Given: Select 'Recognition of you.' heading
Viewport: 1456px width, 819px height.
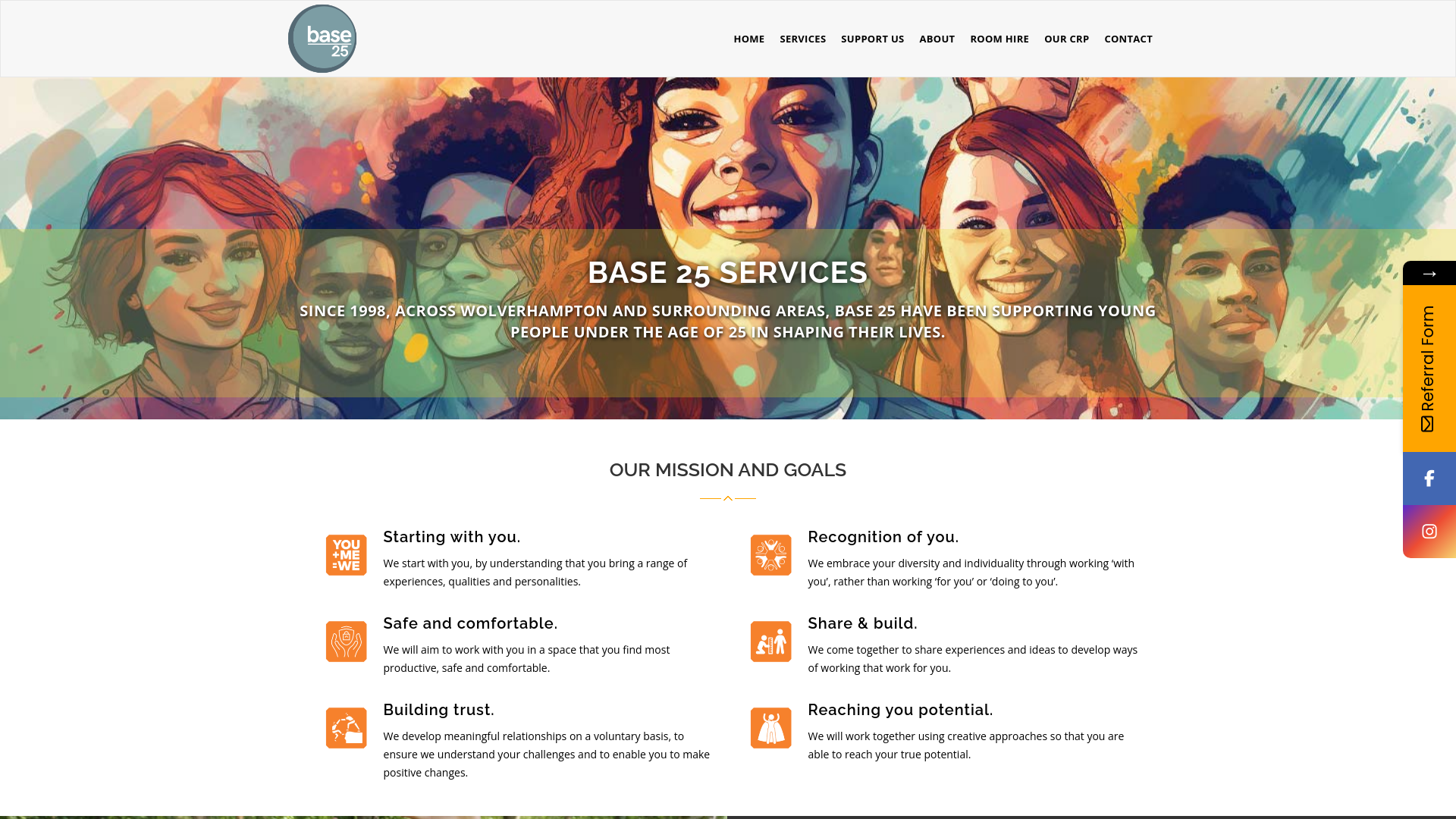Looking at the screenshot, I should tap(883, 537).
